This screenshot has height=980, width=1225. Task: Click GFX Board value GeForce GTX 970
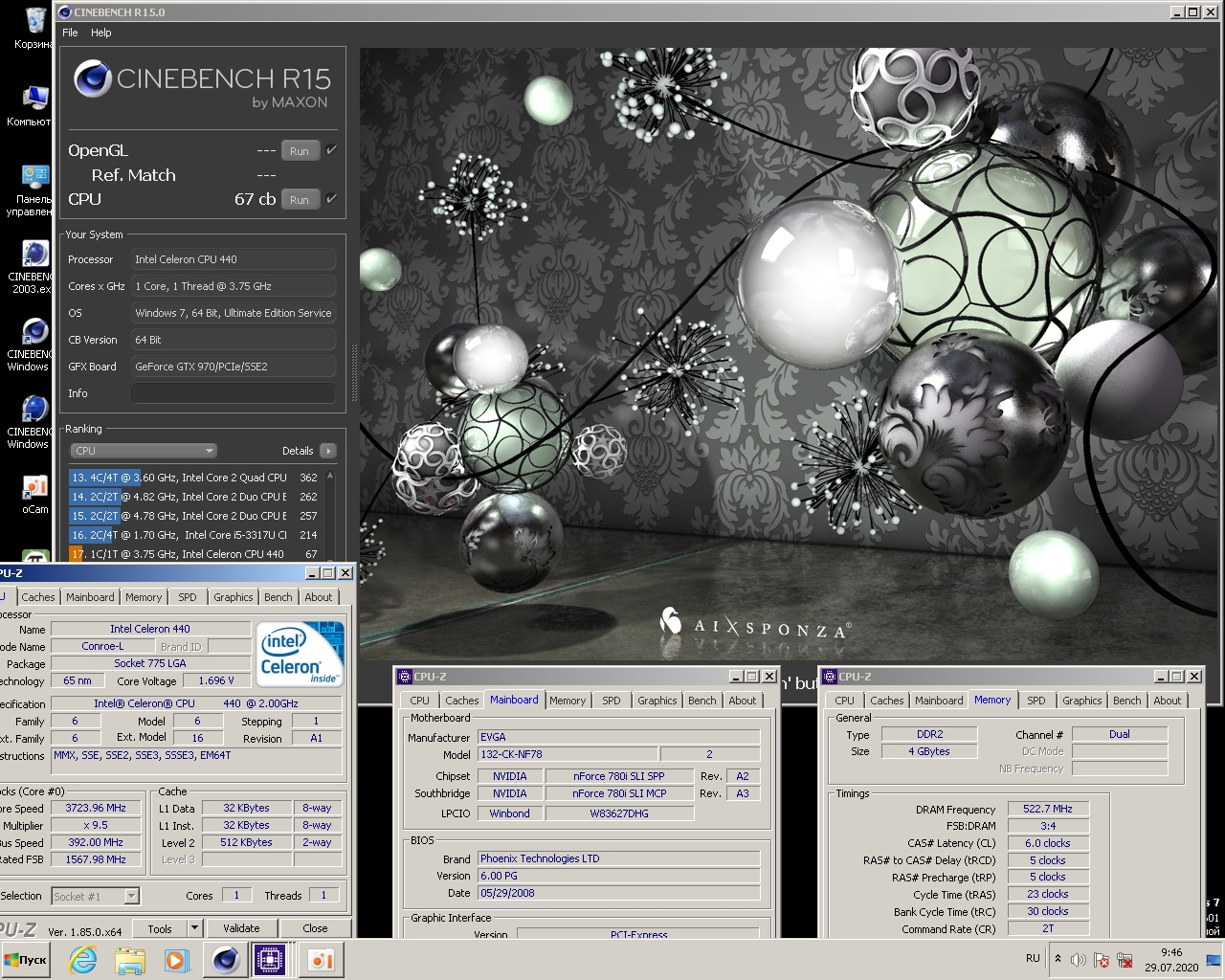coord(234,367)
